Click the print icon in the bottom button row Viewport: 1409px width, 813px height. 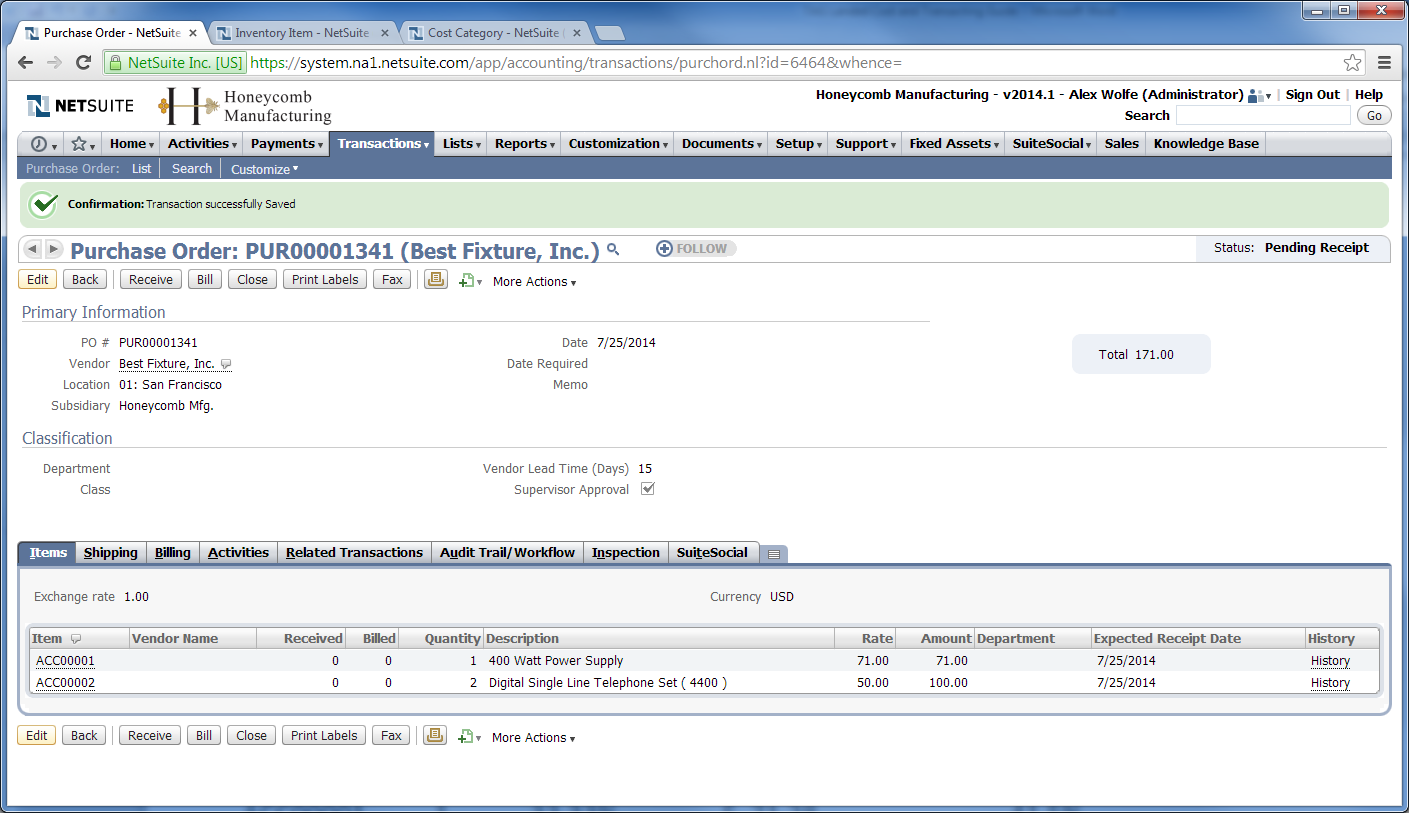pos(434,736)
